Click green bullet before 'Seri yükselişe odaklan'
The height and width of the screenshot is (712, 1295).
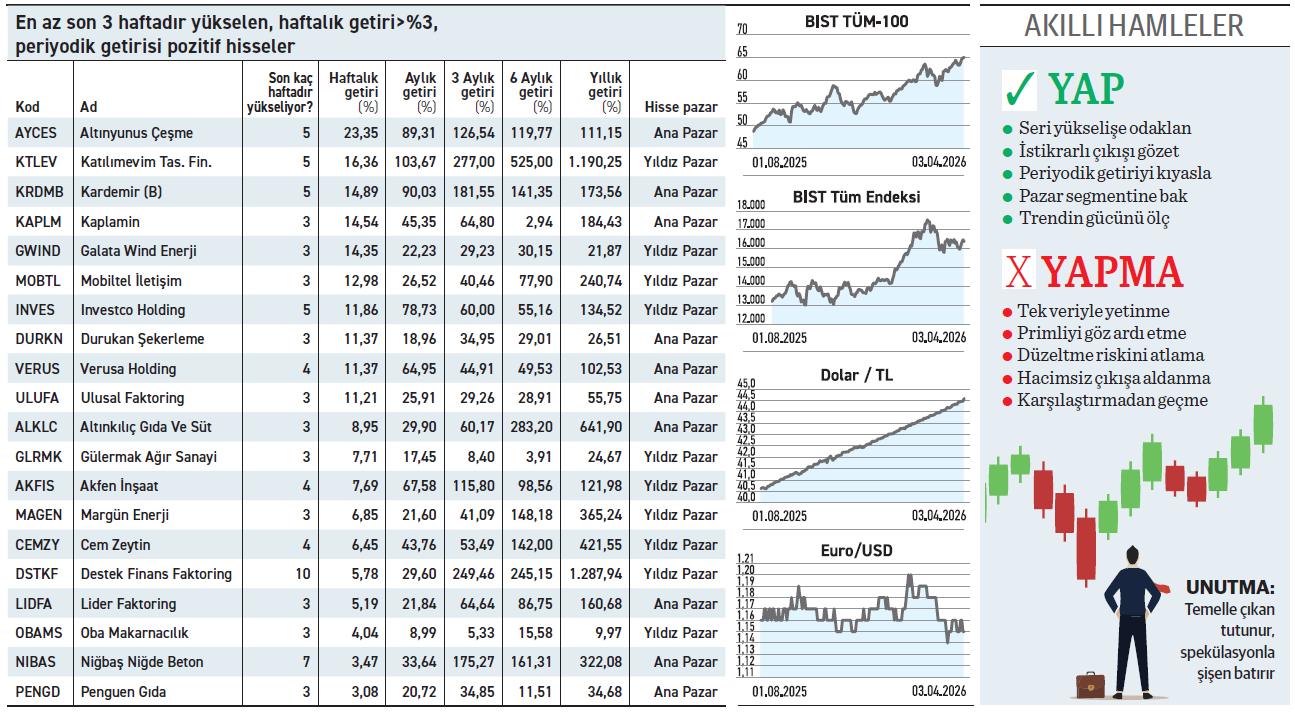tap(1007, 129)
